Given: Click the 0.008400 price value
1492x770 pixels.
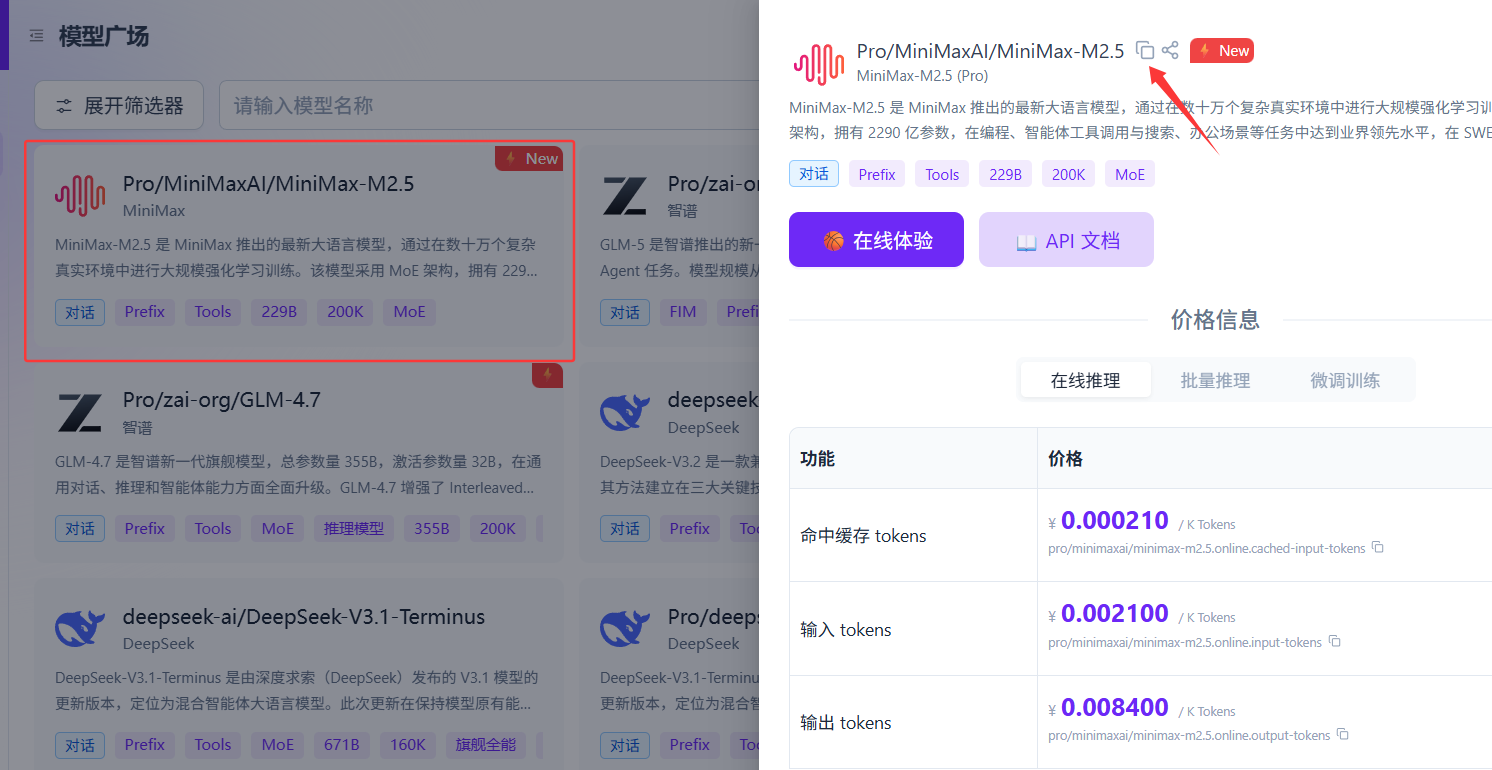Looking at the screenshot, I should pyautogui.click(x=1115, y=708).
